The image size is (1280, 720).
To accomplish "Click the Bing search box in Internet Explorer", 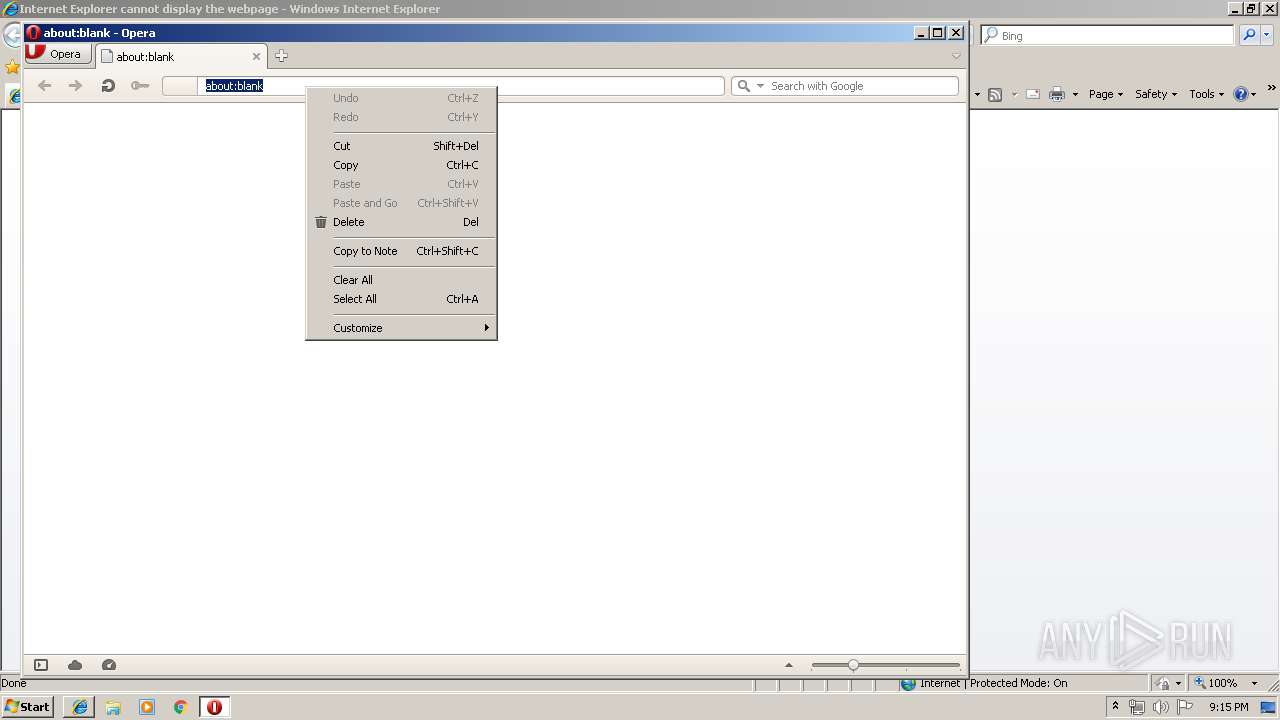I will 1108,35.
